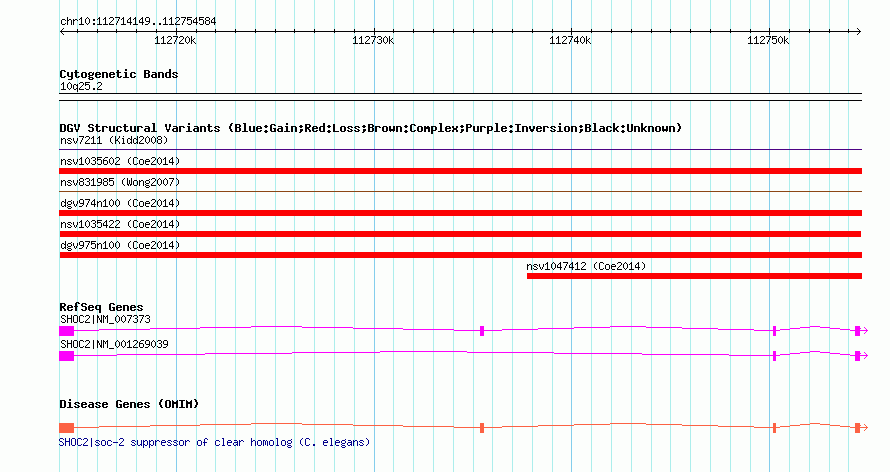The height and width of the screenshot is (472, 890).
Task: Open the nsv7211 (Kidd2008) variant label
Action: [114, 141]
